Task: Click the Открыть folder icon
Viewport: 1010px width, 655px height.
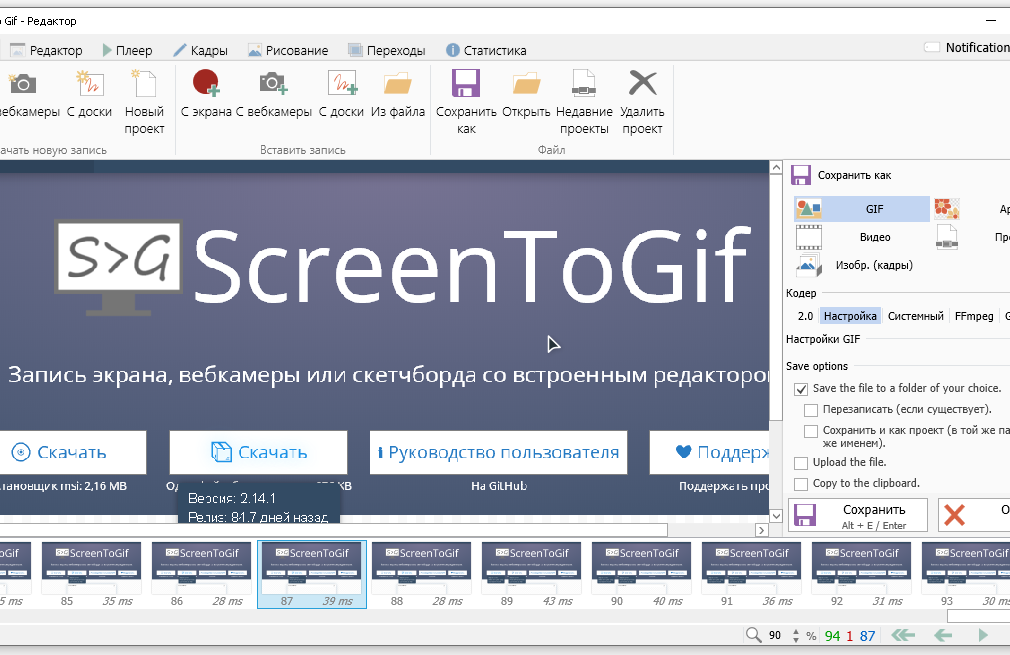Action: [526, 84]
